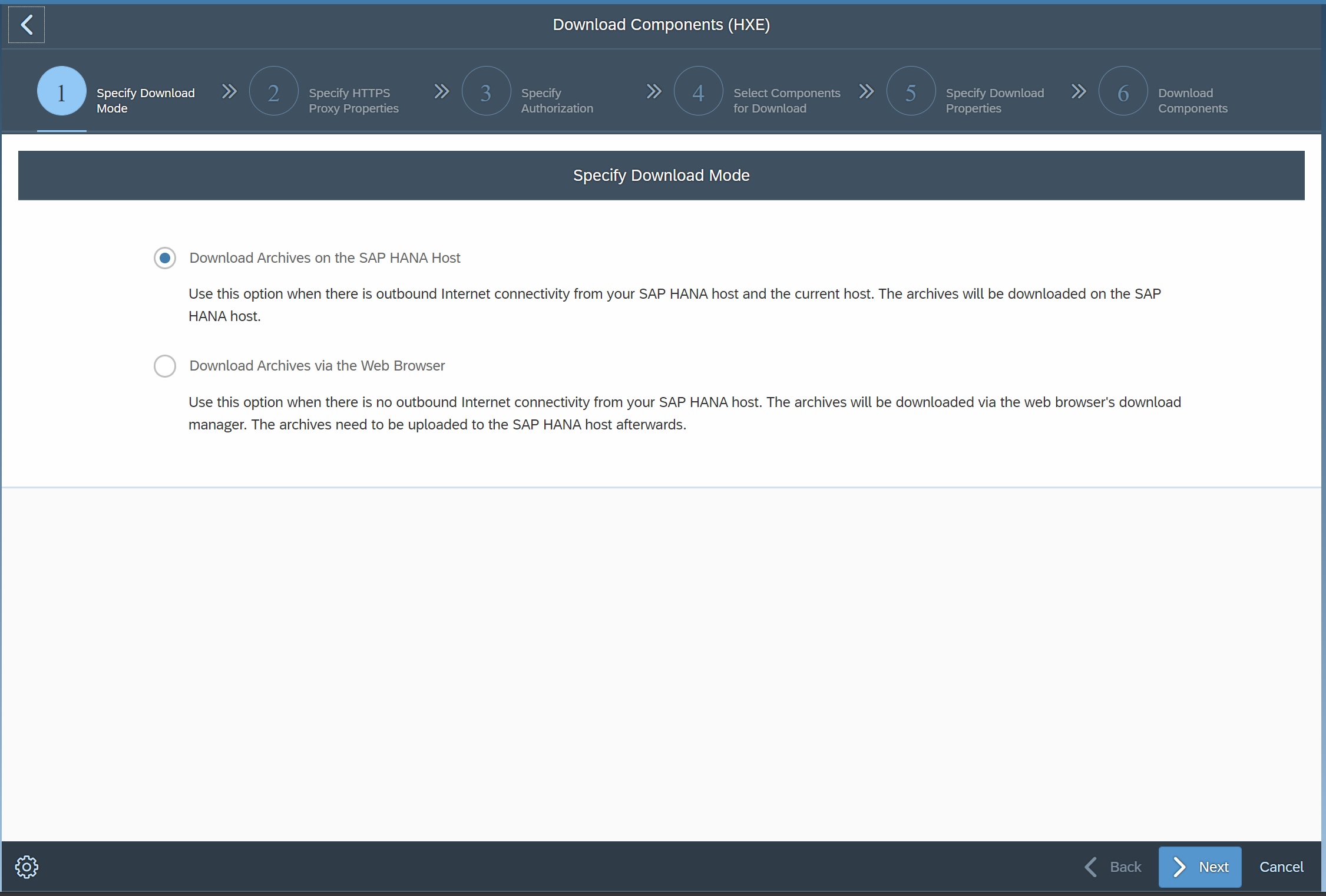Image resolution: width=1326 pixels, height=896 pixels.
Task: Click step 5 numbered circle
Action: pos(911,91)
